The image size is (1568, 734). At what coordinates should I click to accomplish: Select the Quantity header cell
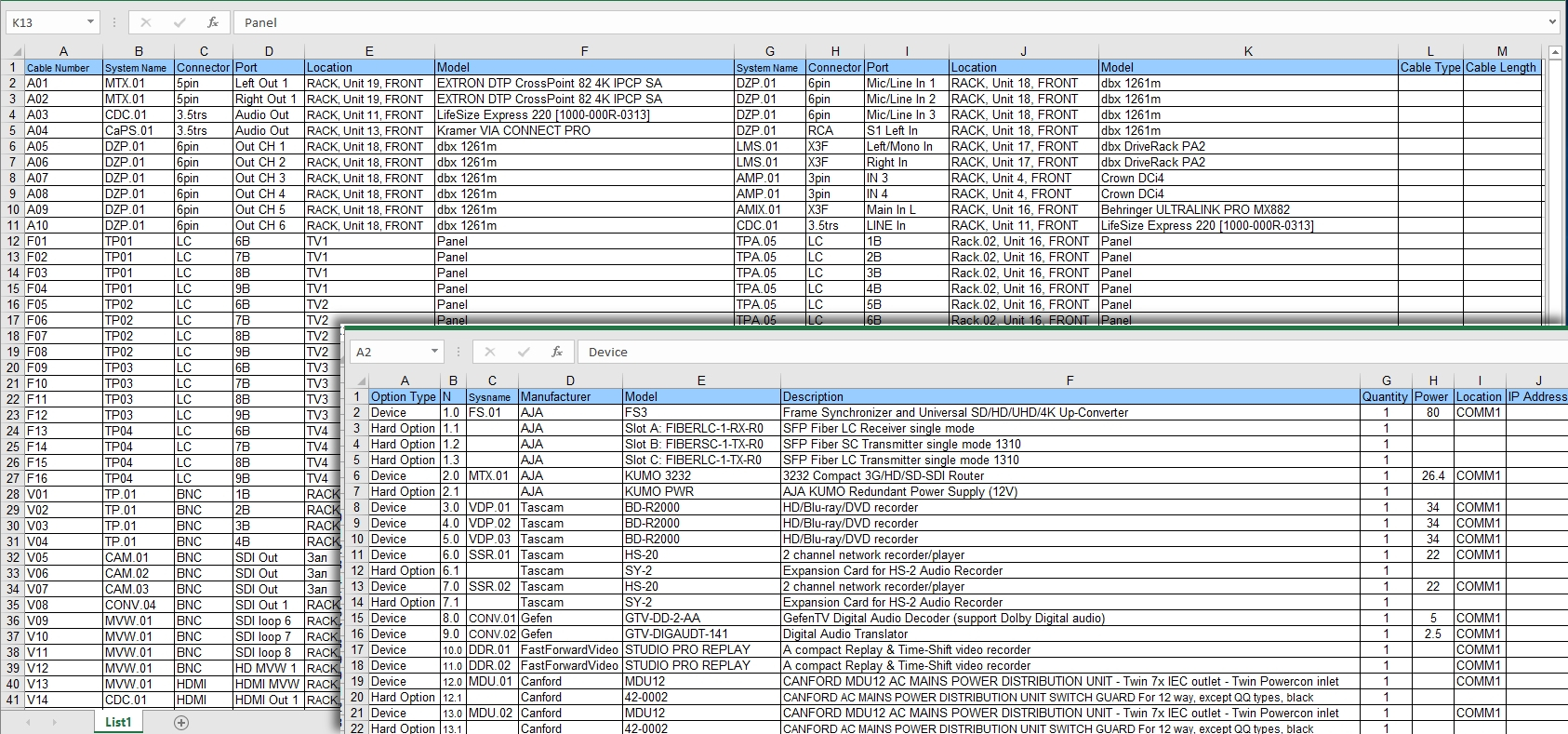click(x=1386, y=396)
